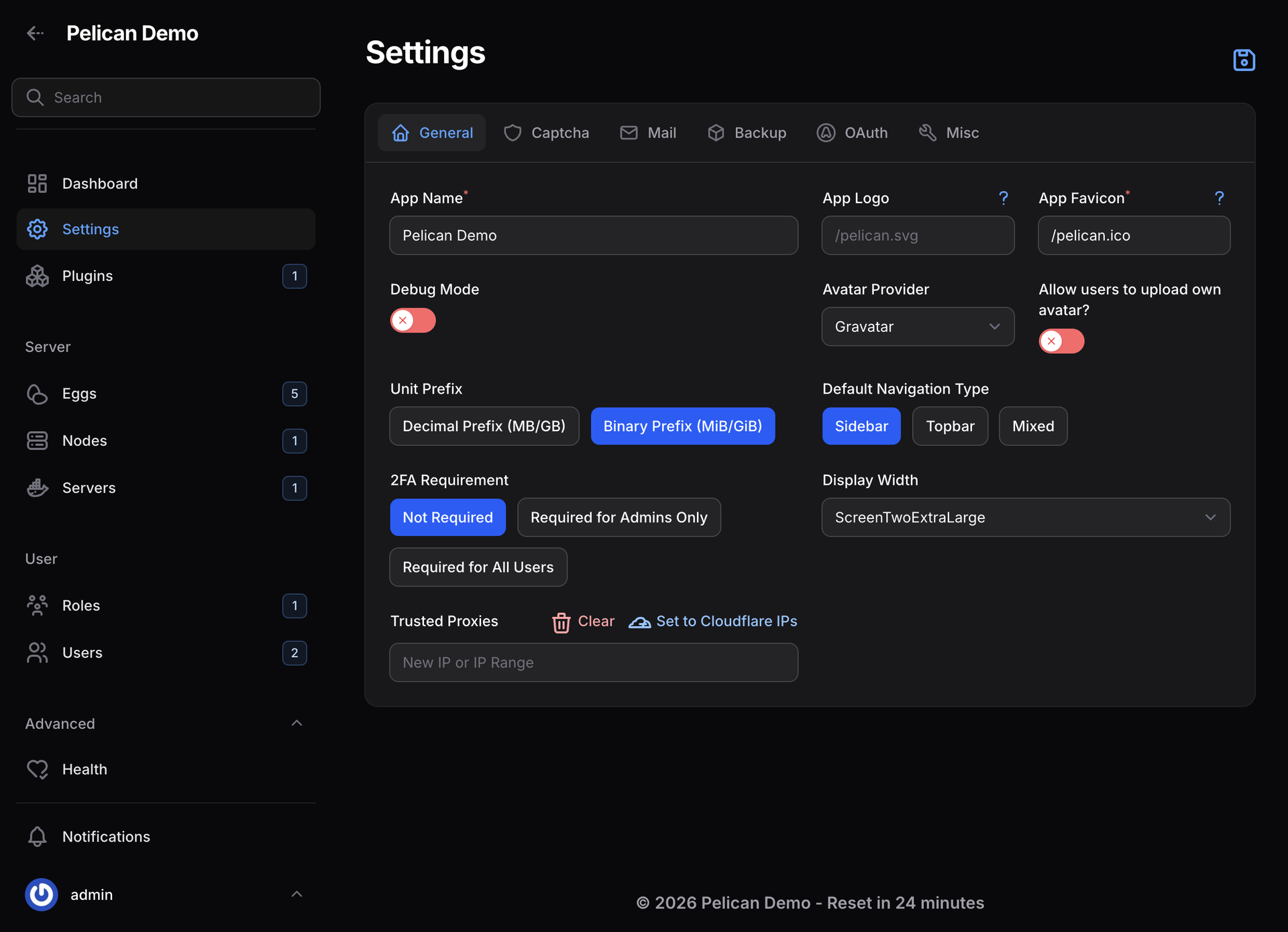Select Required for Admins Only option
This screenshot has width=1288, height=932.
pyautogui.click(x=619, y=518)
